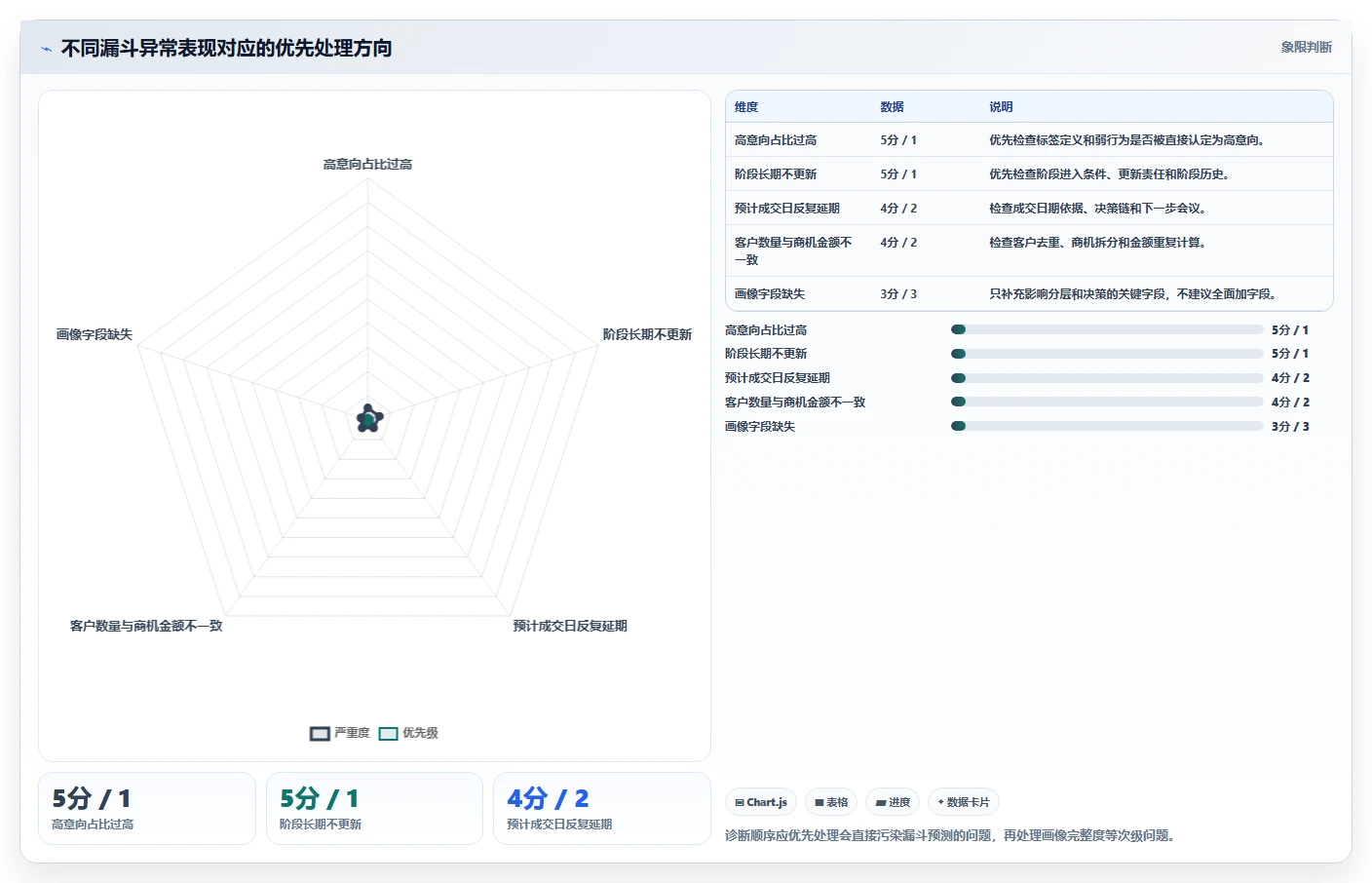Click the 数据卡片 chip icon

tap(940, 803)
